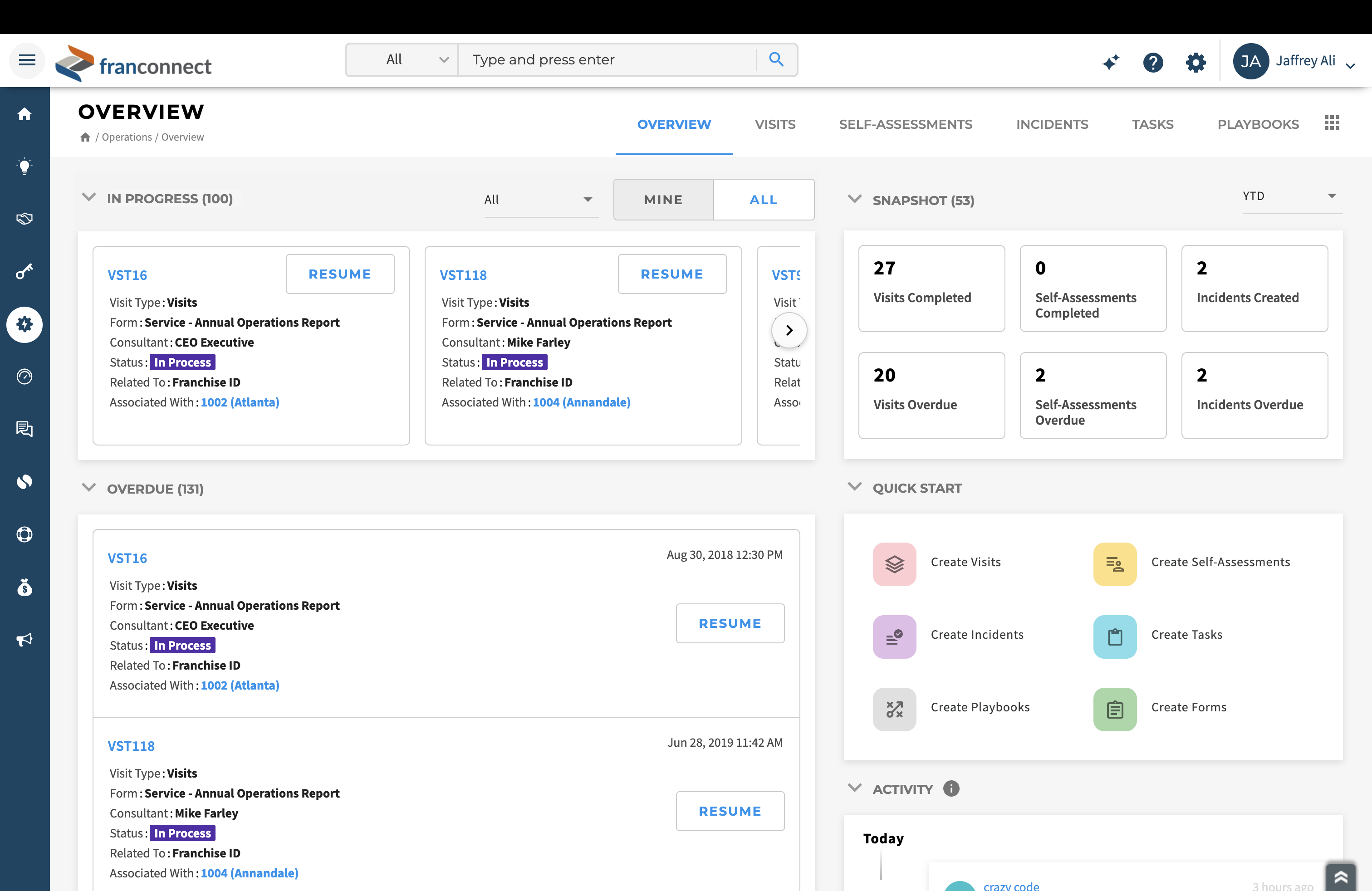This screenshot has width=1372, height=891.
Task: Open the Home icon in the sidebar
Action: pos(25,114)
